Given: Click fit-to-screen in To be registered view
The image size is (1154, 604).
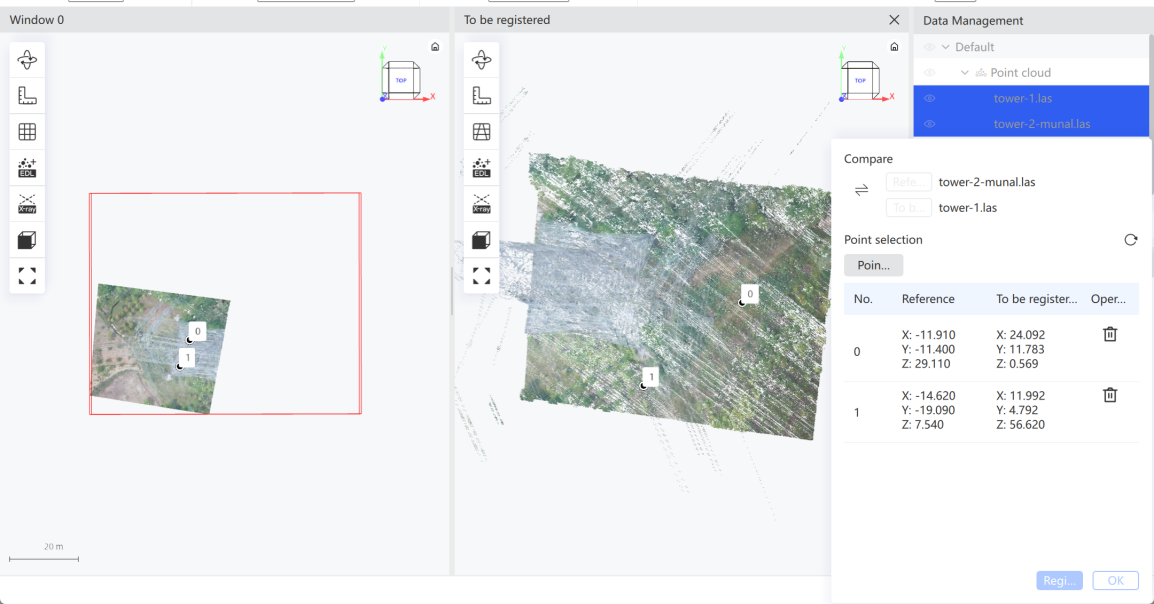Looking at the screenshot, I should click(x=481, y=276).
